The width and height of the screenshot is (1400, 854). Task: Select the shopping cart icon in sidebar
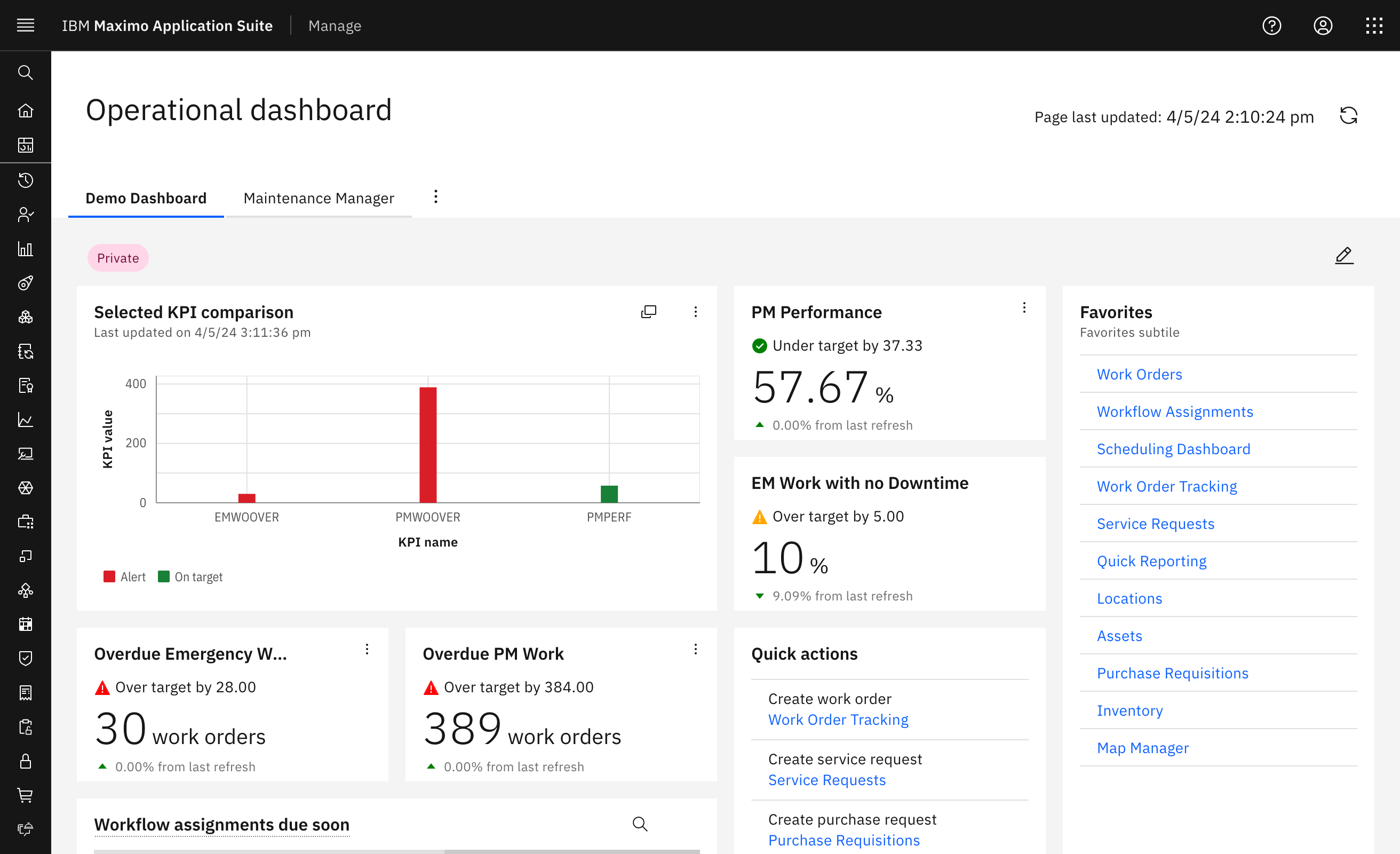(x=26, y=795)
